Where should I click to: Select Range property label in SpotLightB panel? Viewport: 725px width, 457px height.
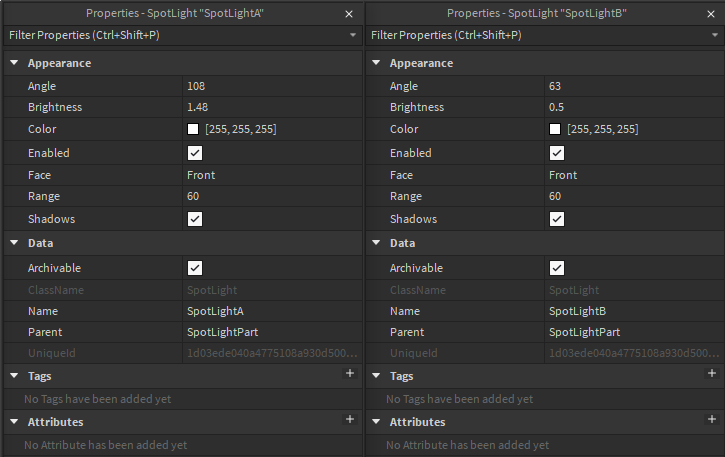[406, 196]
